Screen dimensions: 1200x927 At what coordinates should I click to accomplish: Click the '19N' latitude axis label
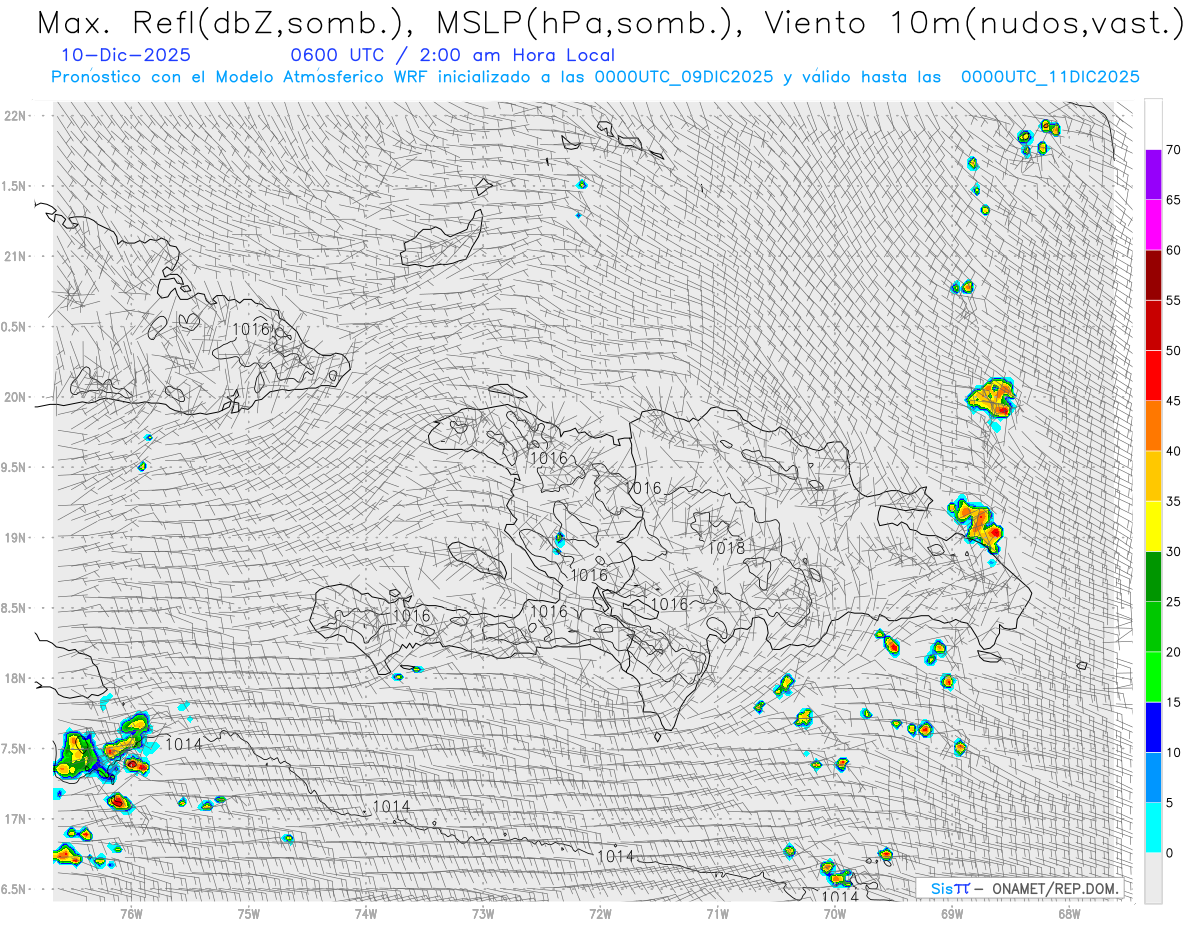pos(17,538)
